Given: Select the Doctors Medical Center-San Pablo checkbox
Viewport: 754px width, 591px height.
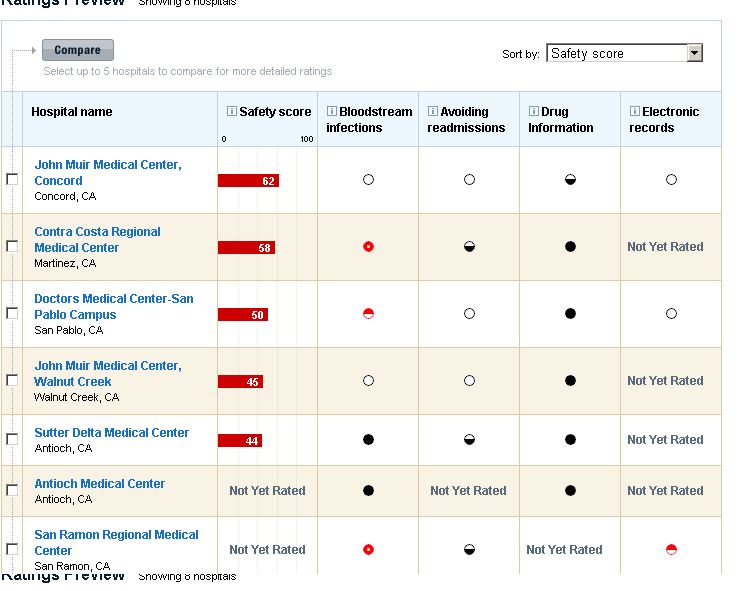Looking at the screenshot, I should click(x=12, y=313).
